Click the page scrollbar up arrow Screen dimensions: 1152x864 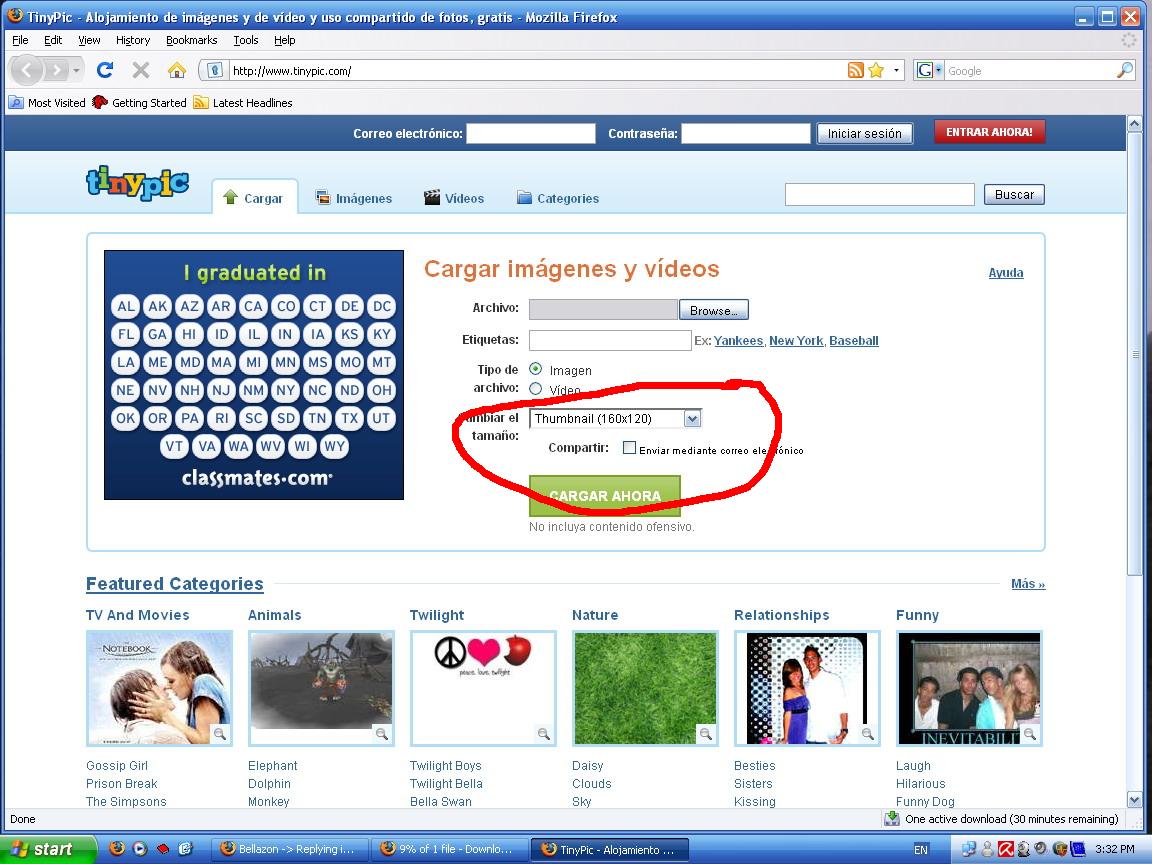[x=1134, y=123]
